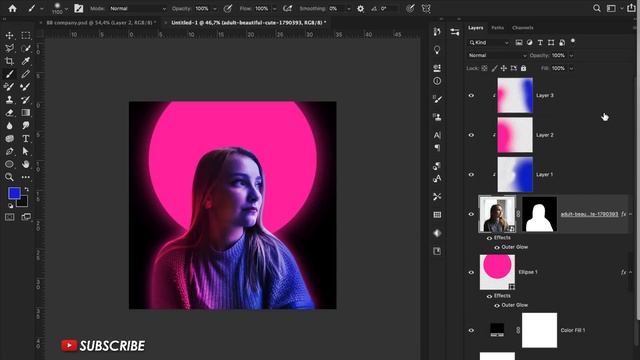Hide the Ellipse 1 layer
The width and height of the screenshot is (640, 360).
471,272
